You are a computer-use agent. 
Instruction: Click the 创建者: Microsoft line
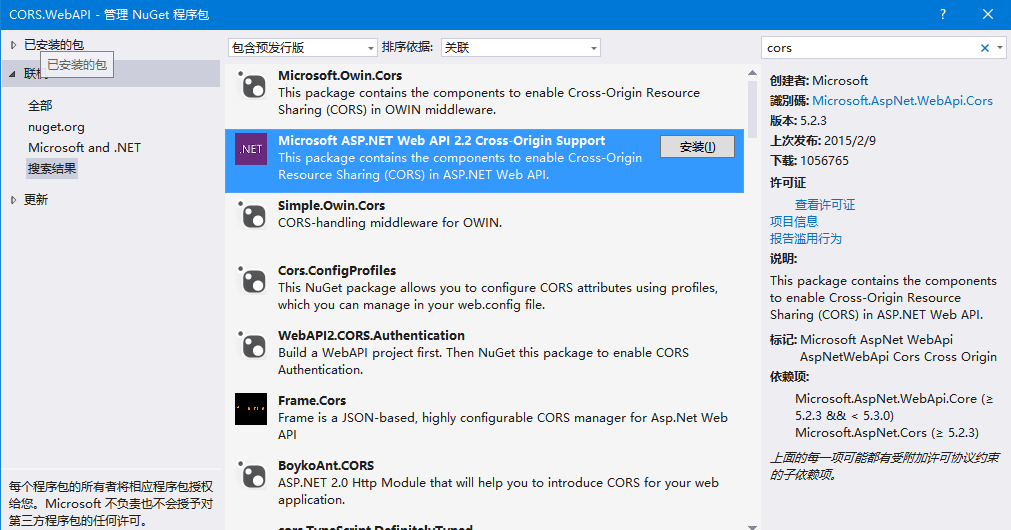pos(819,81)
